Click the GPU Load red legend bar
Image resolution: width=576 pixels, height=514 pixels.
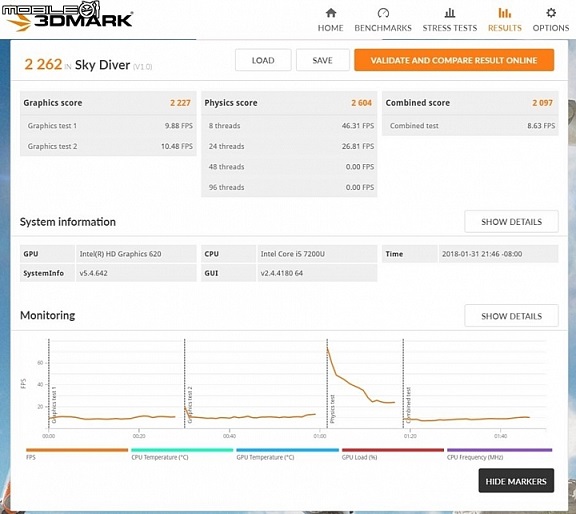(393, 450)
